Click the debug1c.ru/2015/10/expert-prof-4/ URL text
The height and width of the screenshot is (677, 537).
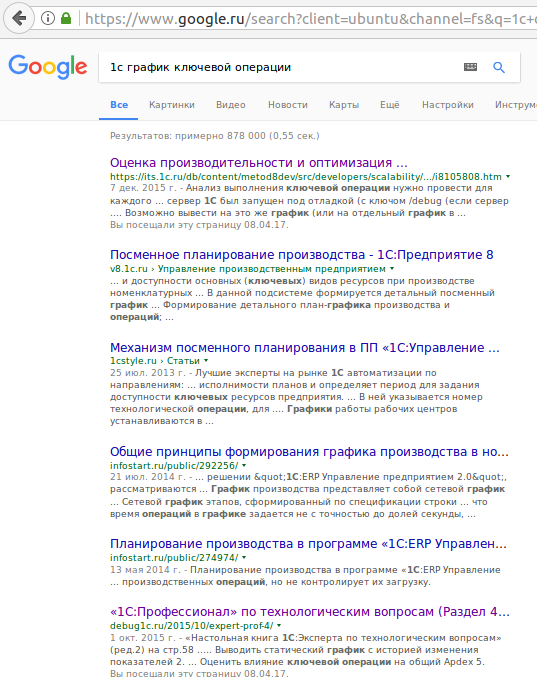tap(192, 626)
